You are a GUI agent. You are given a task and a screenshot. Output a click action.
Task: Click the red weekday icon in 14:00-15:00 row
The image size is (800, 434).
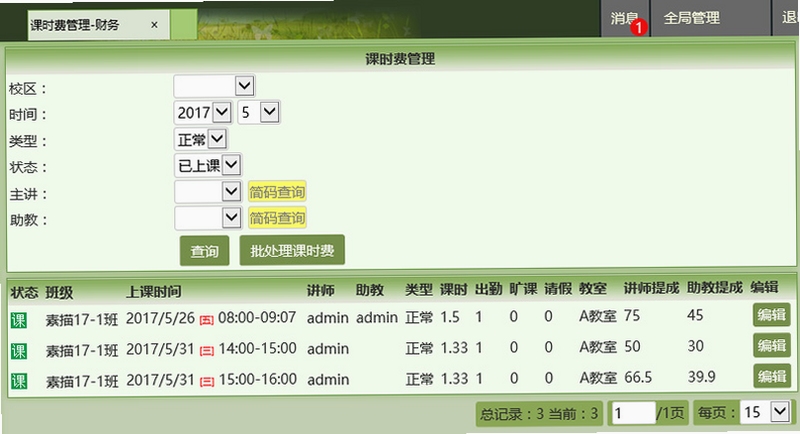click(206, 351)
